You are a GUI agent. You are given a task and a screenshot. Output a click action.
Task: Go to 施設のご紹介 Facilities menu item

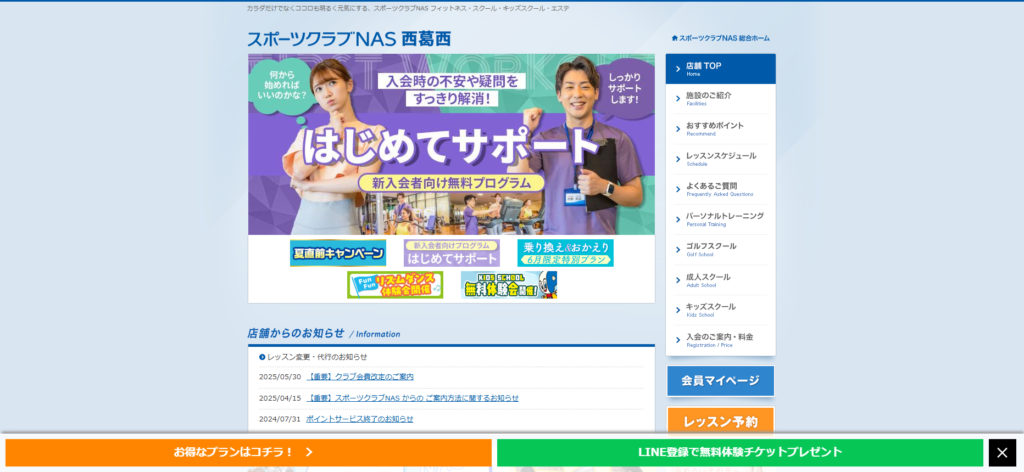point(720,99)
